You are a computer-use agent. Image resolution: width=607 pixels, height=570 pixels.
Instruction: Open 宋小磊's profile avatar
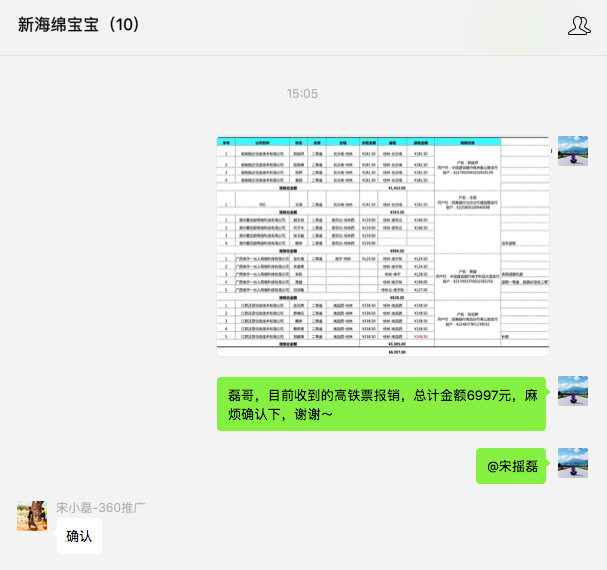[x=32, y=516]
